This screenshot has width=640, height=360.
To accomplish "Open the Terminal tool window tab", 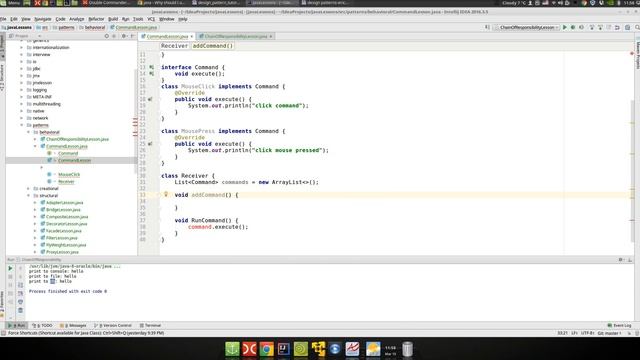I will tap(150, 325).
